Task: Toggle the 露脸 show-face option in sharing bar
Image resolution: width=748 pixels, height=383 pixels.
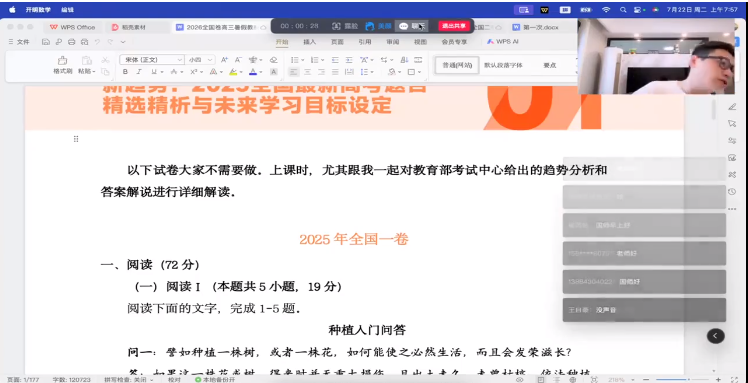Action: tap(345, 26)
